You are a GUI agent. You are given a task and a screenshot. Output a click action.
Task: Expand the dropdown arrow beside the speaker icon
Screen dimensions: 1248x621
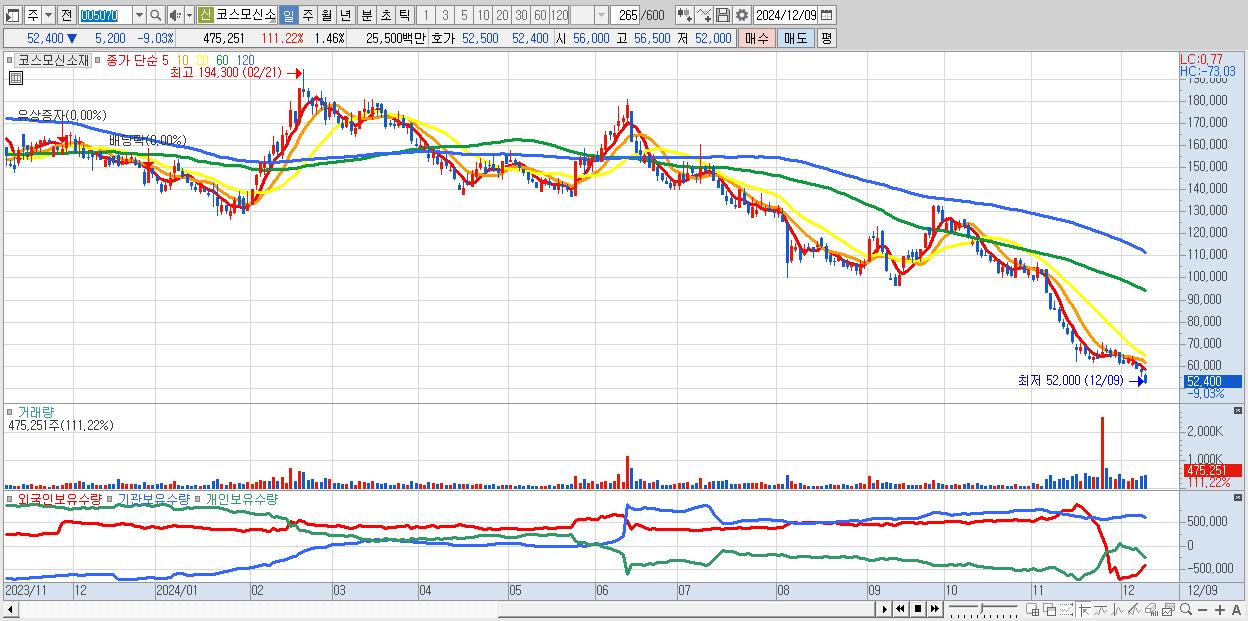coord(189,15)
